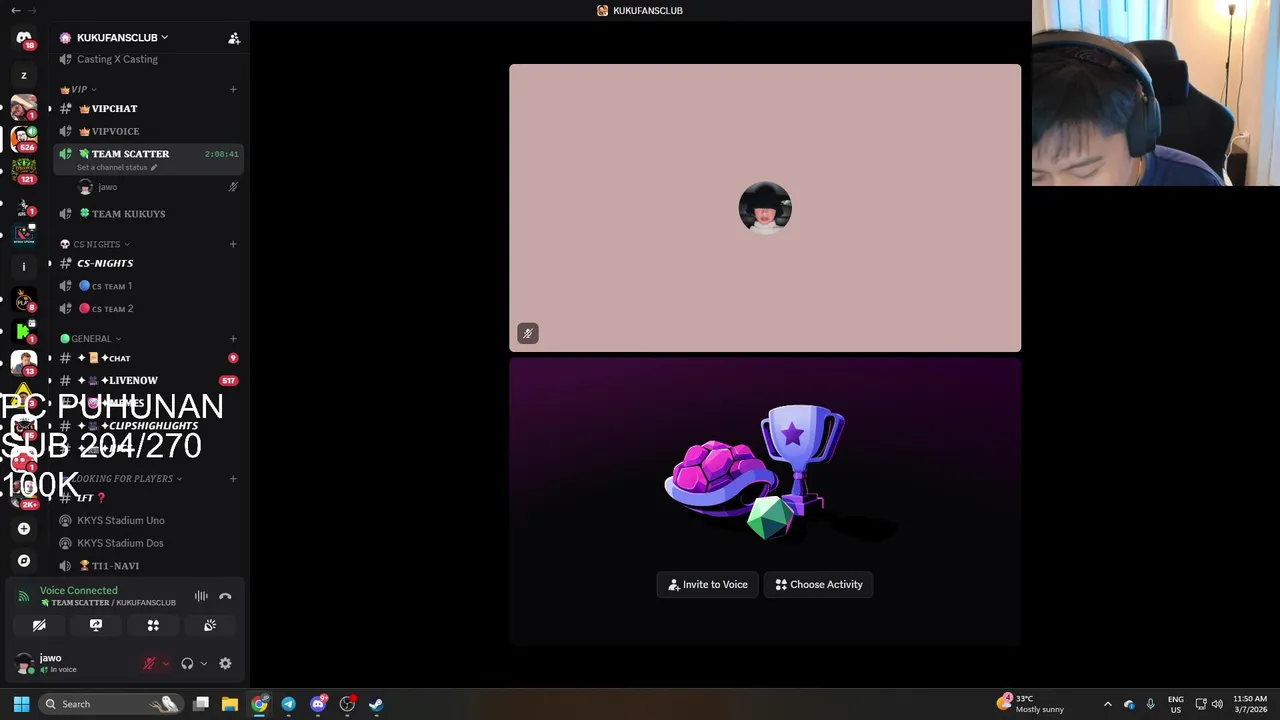Click Set a channel status
The width and height of the screenshot is (1280, 720).
pos(117,168)
